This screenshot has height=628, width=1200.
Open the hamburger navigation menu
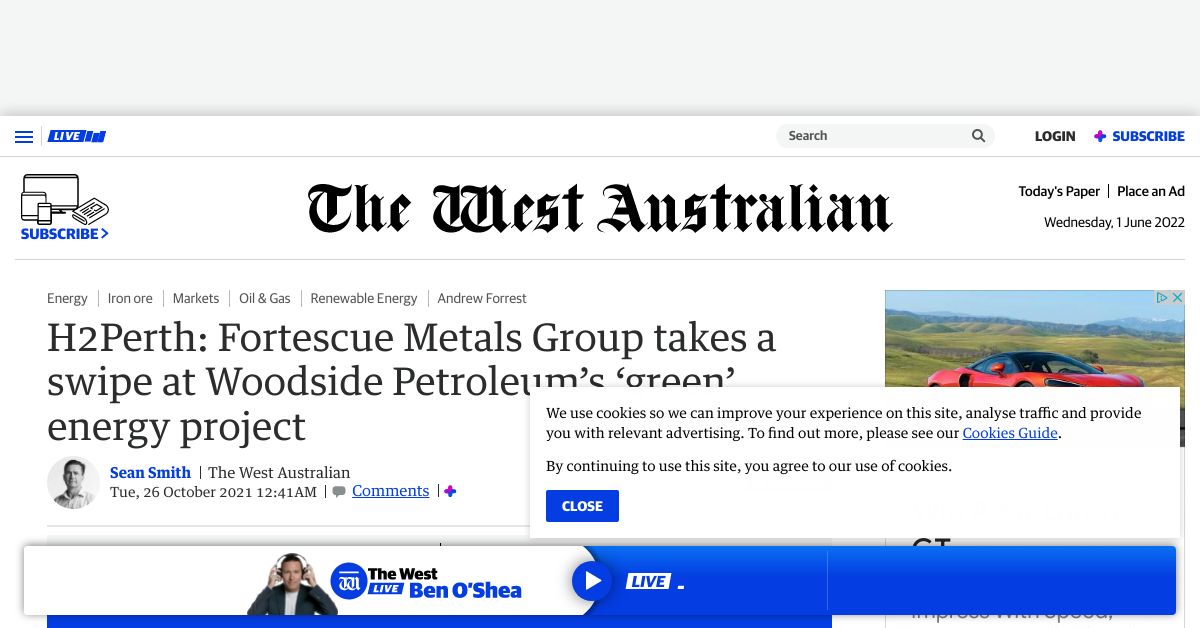pyautogui.click(x=24, y=136)
